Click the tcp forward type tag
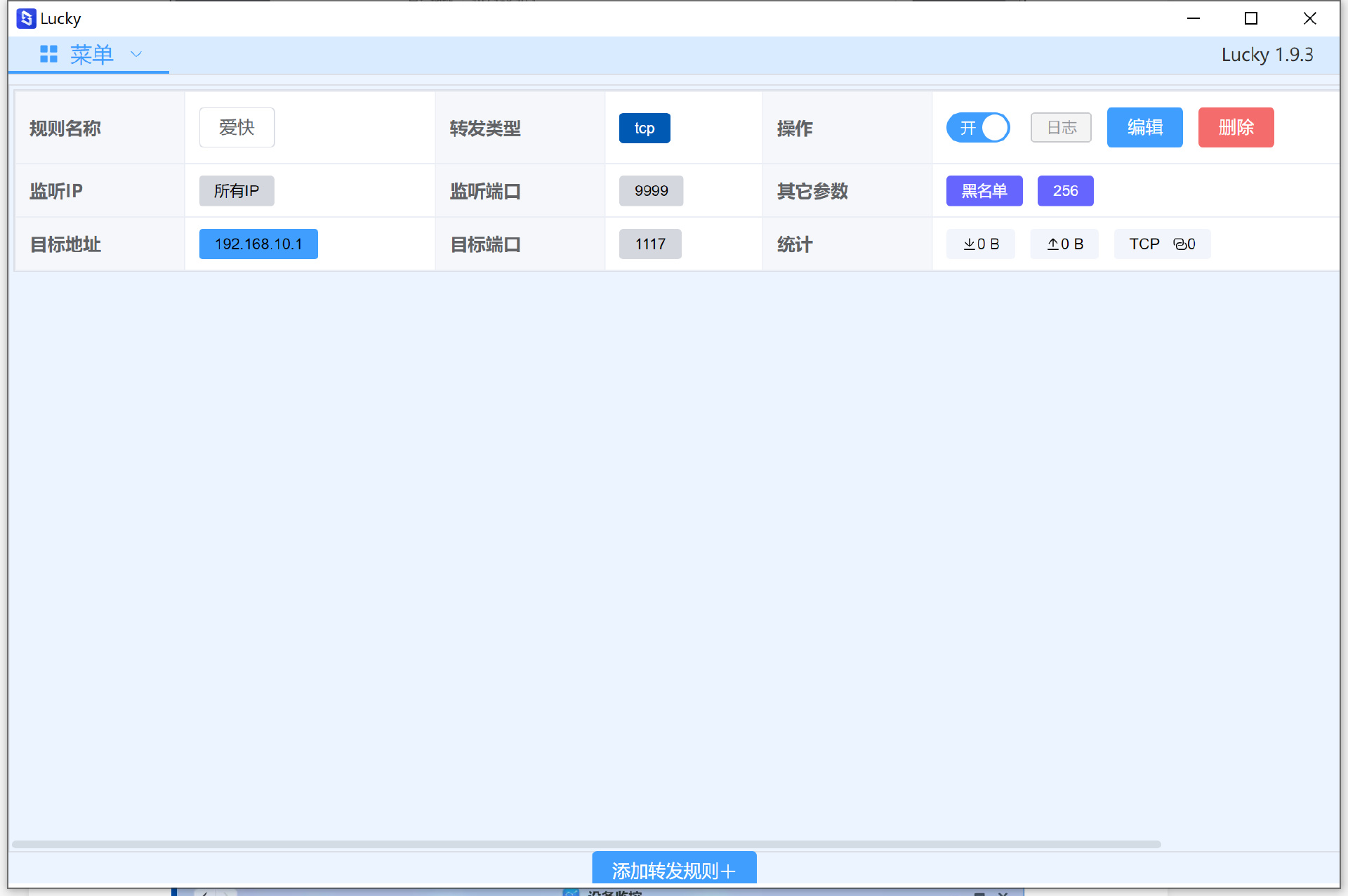 click(645, 128)
